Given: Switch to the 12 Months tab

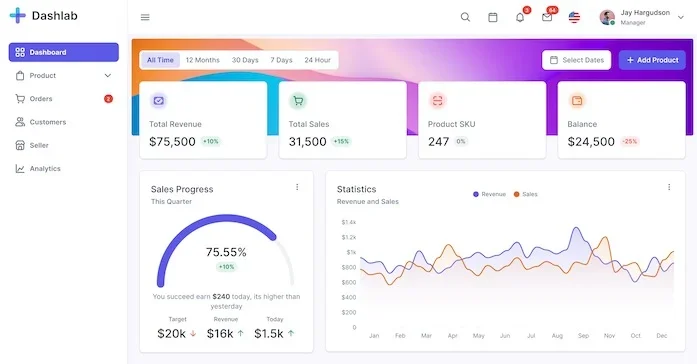Looking at the screenshot, I should (x=203, y=60).
